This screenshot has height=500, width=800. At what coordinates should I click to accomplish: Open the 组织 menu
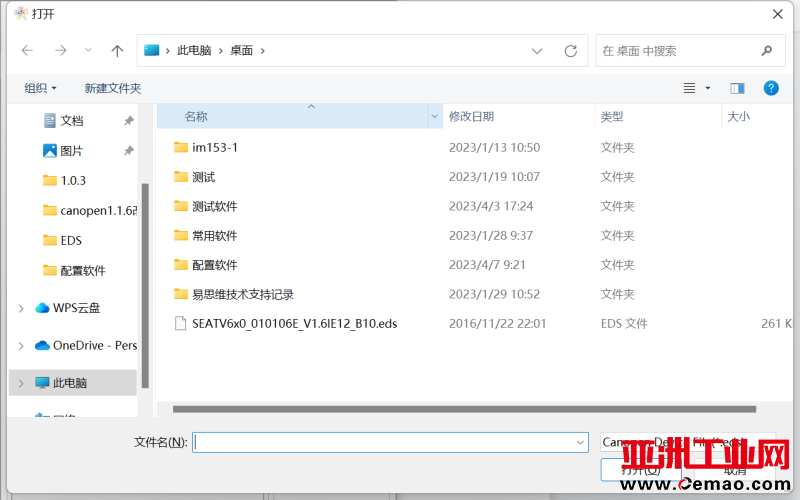coord(40,88)
